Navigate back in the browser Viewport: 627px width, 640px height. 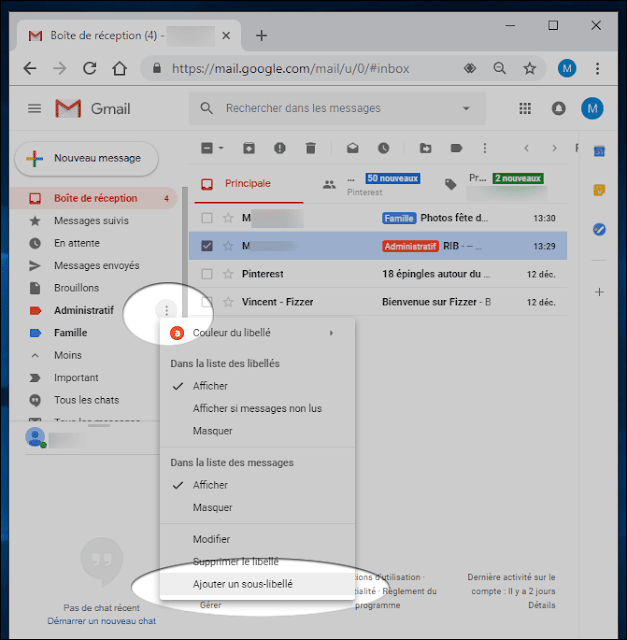tap(30, 68)
